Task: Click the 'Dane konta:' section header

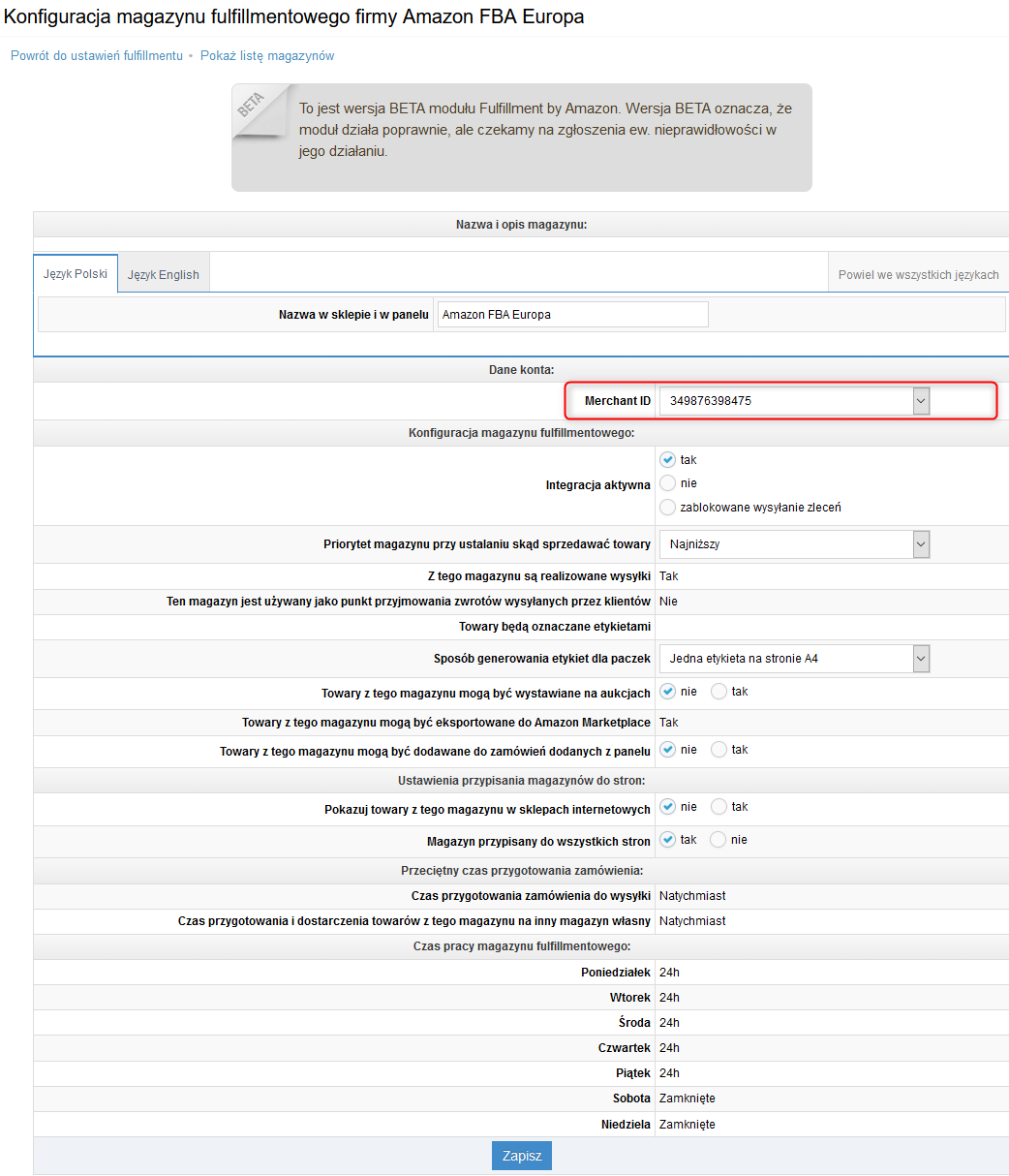Action: (522, 370)
